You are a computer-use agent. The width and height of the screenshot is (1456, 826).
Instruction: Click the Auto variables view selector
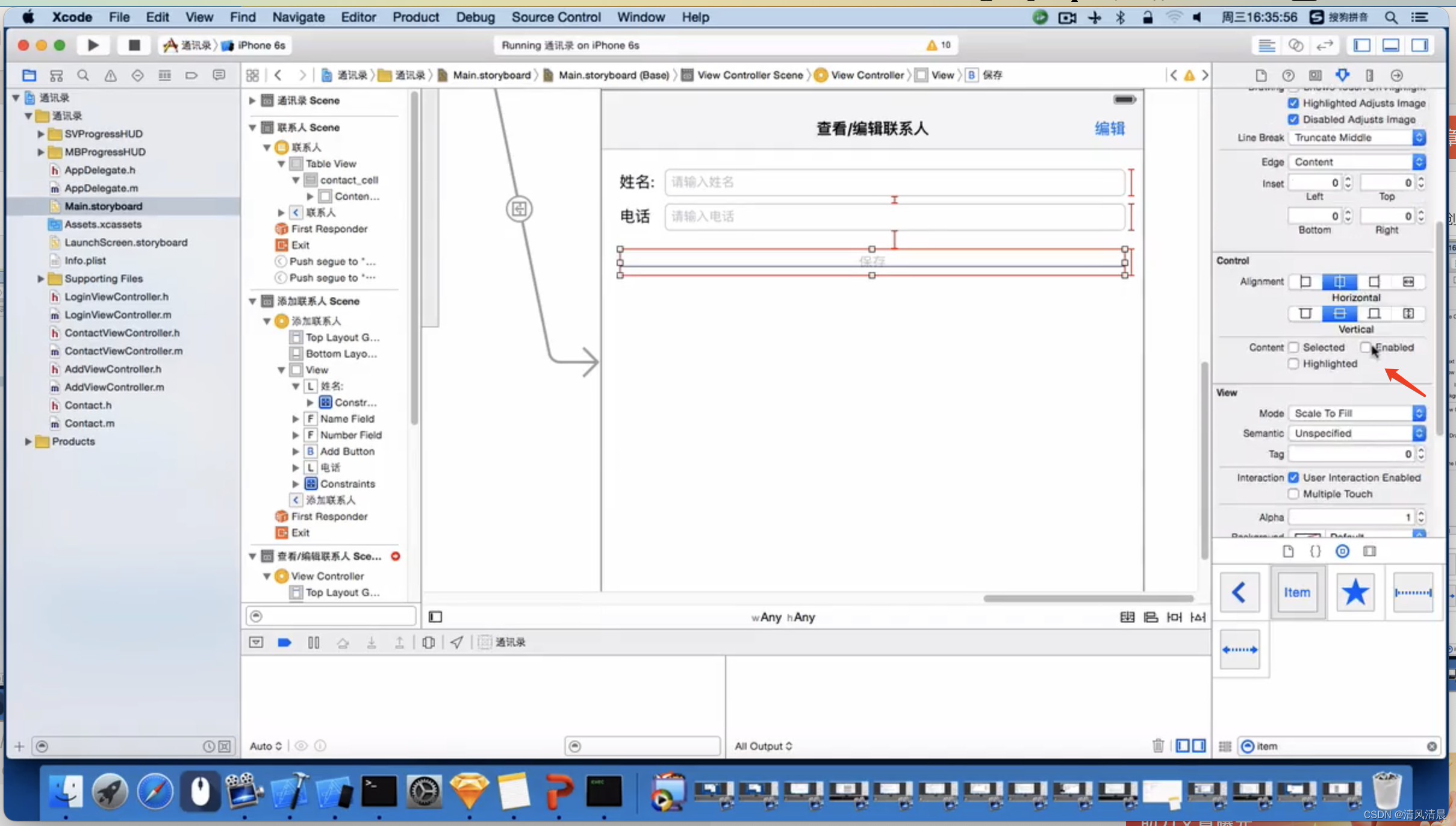coord(266,746)
